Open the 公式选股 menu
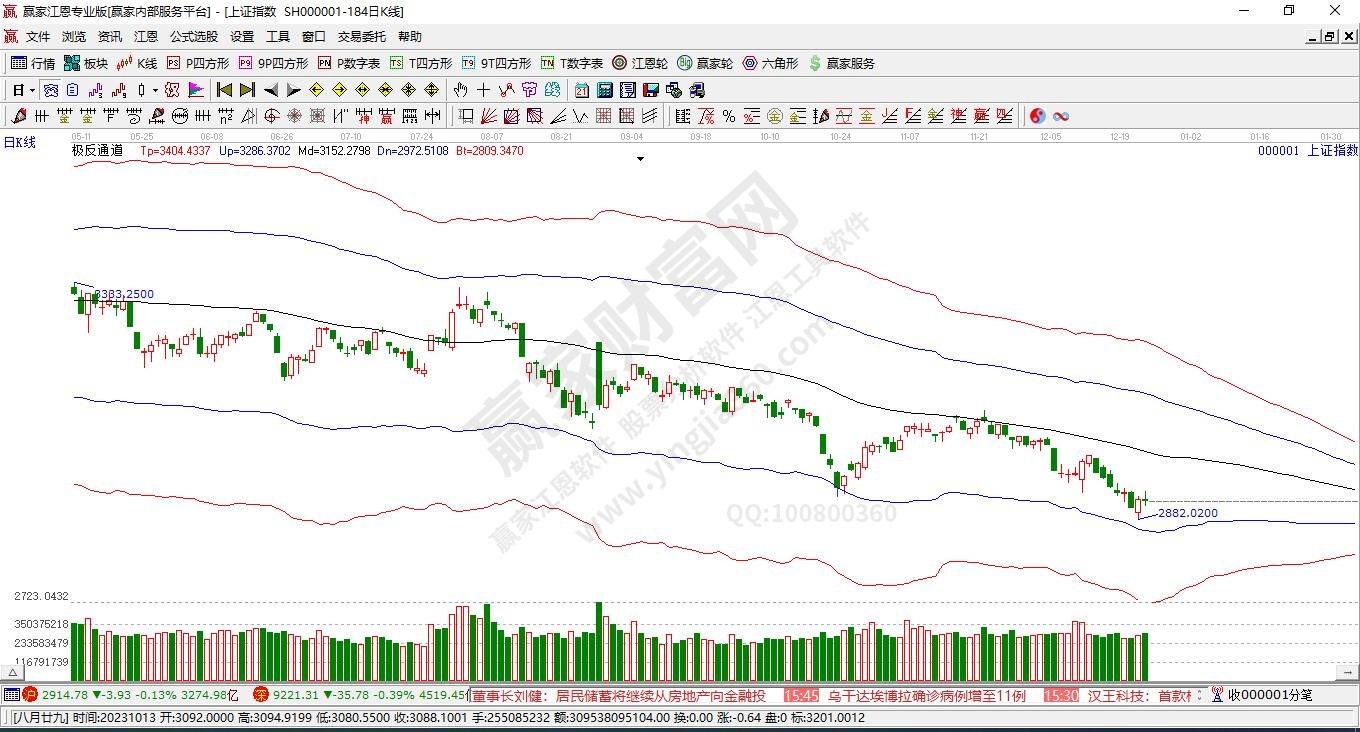The image size is (1360, 732). pyautogui.click(x=193, y=37)
